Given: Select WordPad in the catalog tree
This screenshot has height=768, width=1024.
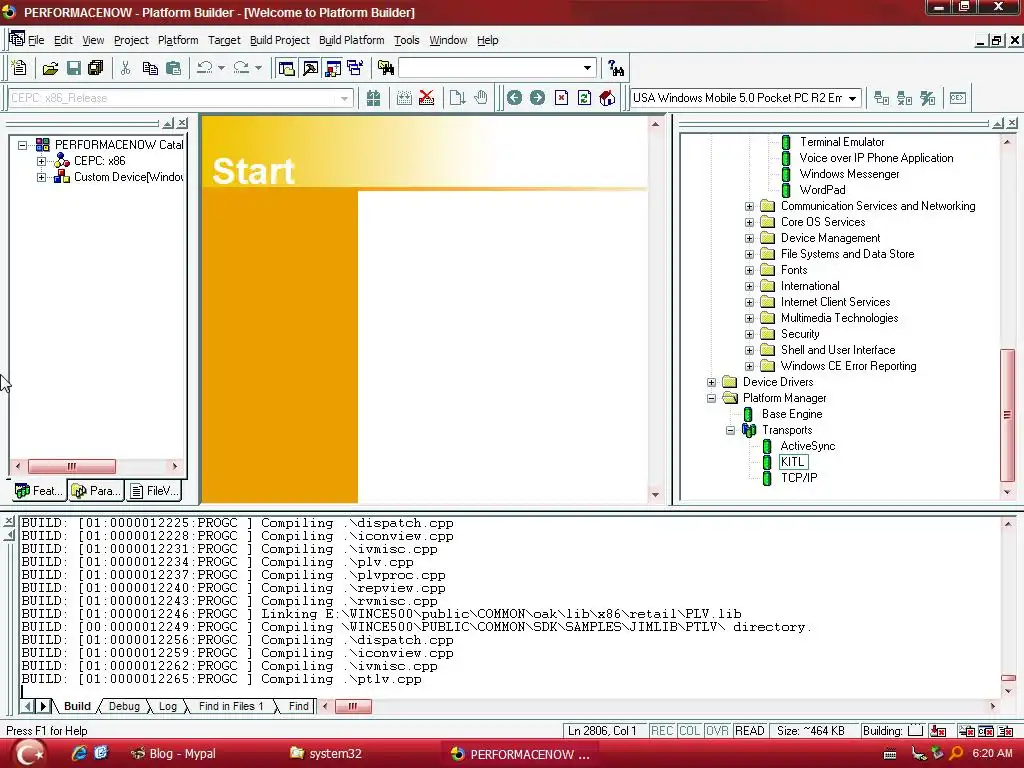Looking at the screenshot, I should click(x=822, y=190).
